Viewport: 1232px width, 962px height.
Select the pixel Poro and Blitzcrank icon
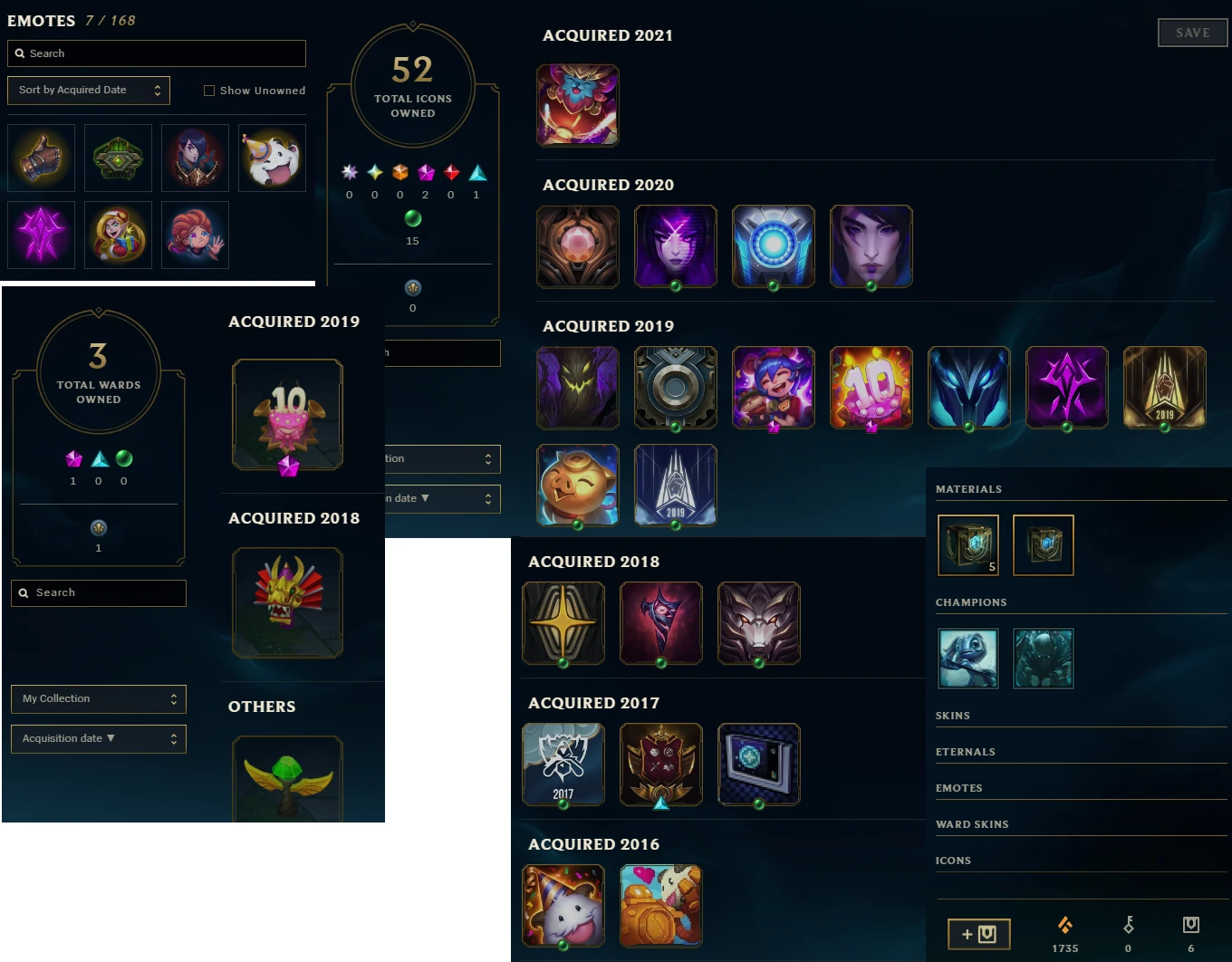click(x=661, y=905)
